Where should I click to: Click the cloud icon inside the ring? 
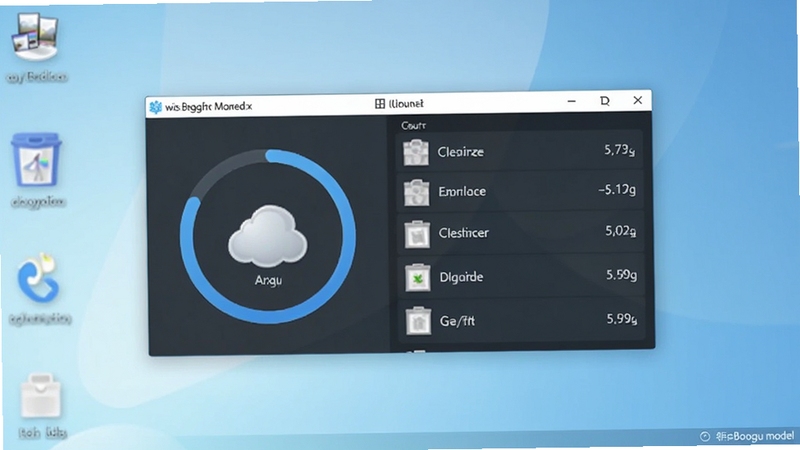click(x=267, y=236)
